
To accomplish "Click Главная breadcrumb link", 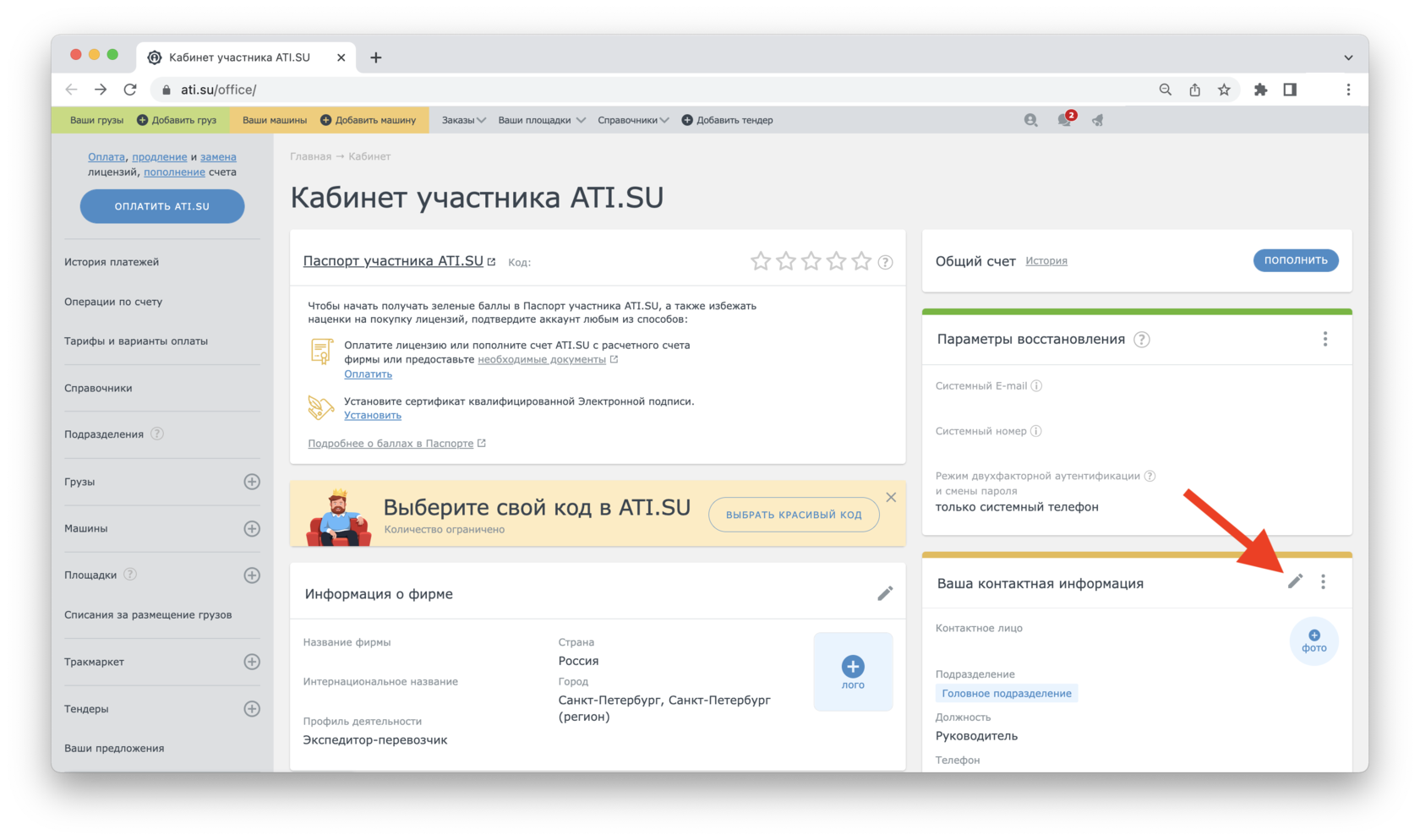I will tap(310, 156).
